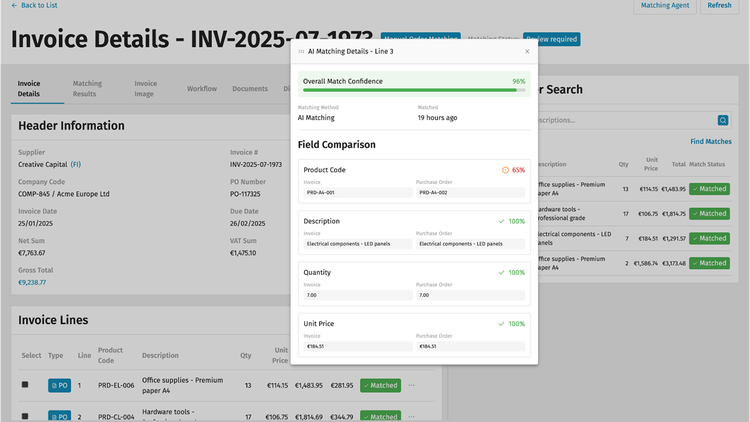Go back to list

(x=34, y=5)
